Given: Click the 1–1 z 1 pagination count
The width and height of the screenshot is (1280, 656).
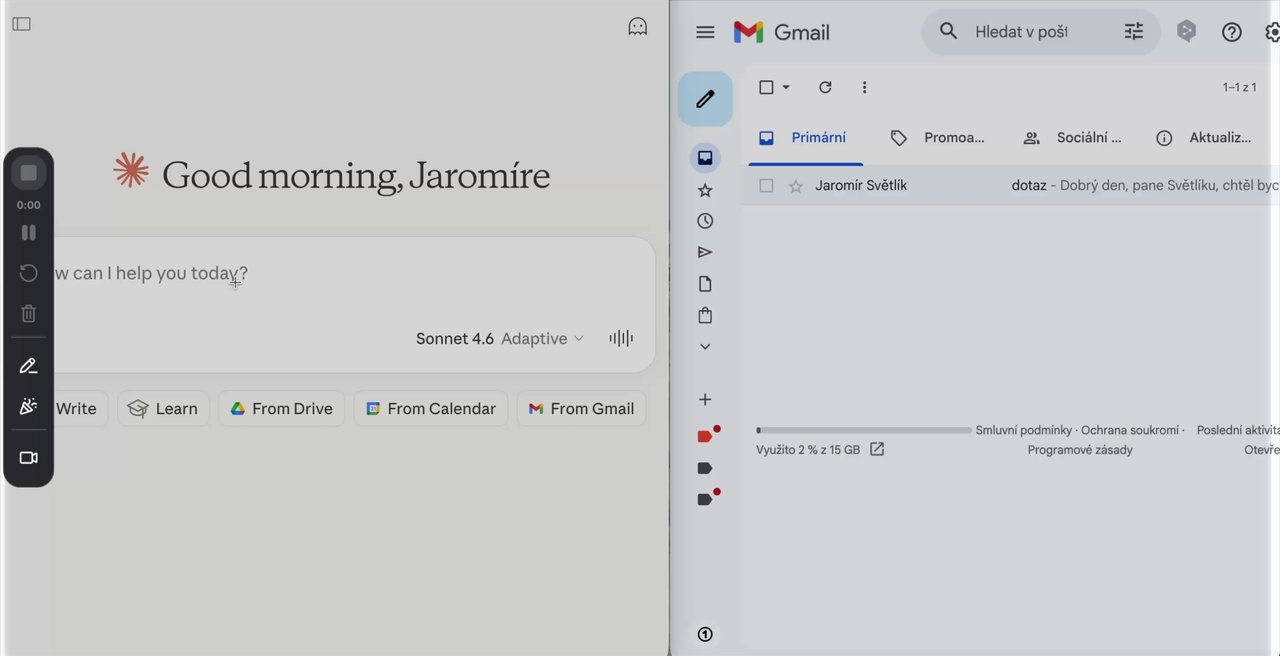Looking at the screenshot, I should pos(1239,87).
